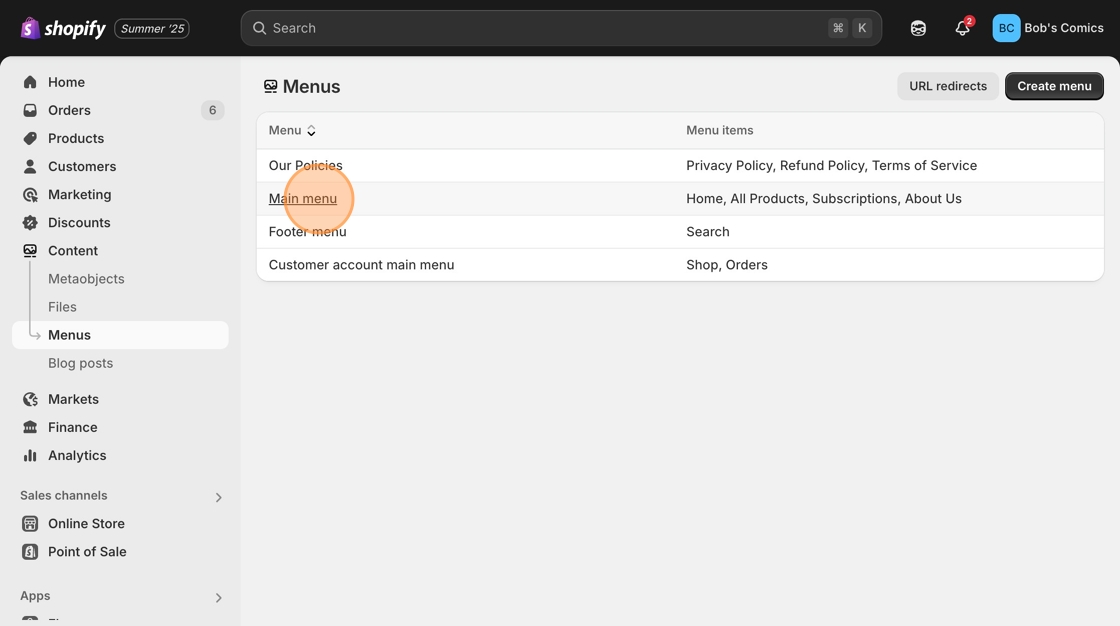Image resolution: width=1120 pixels, height=626 pixels.
Task: Click the Customers person icon
Action: point(30,167)
